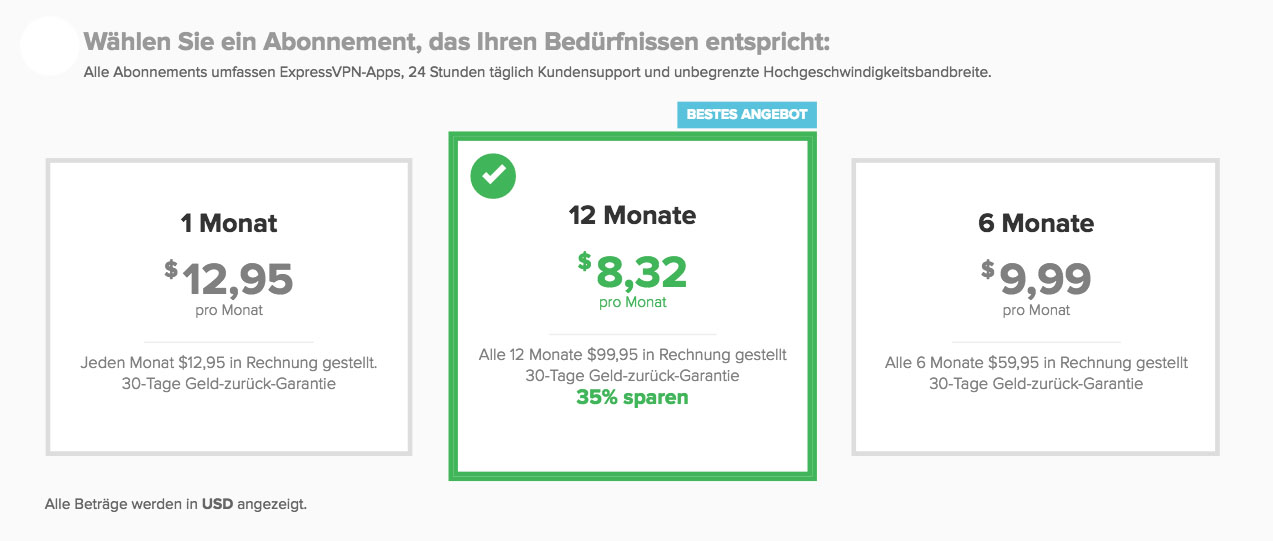Click the 30-Tage guarantee text under 6 Monate
Image resolution: width=1273 pixels, height=541 pixels.
(1035, 383)
